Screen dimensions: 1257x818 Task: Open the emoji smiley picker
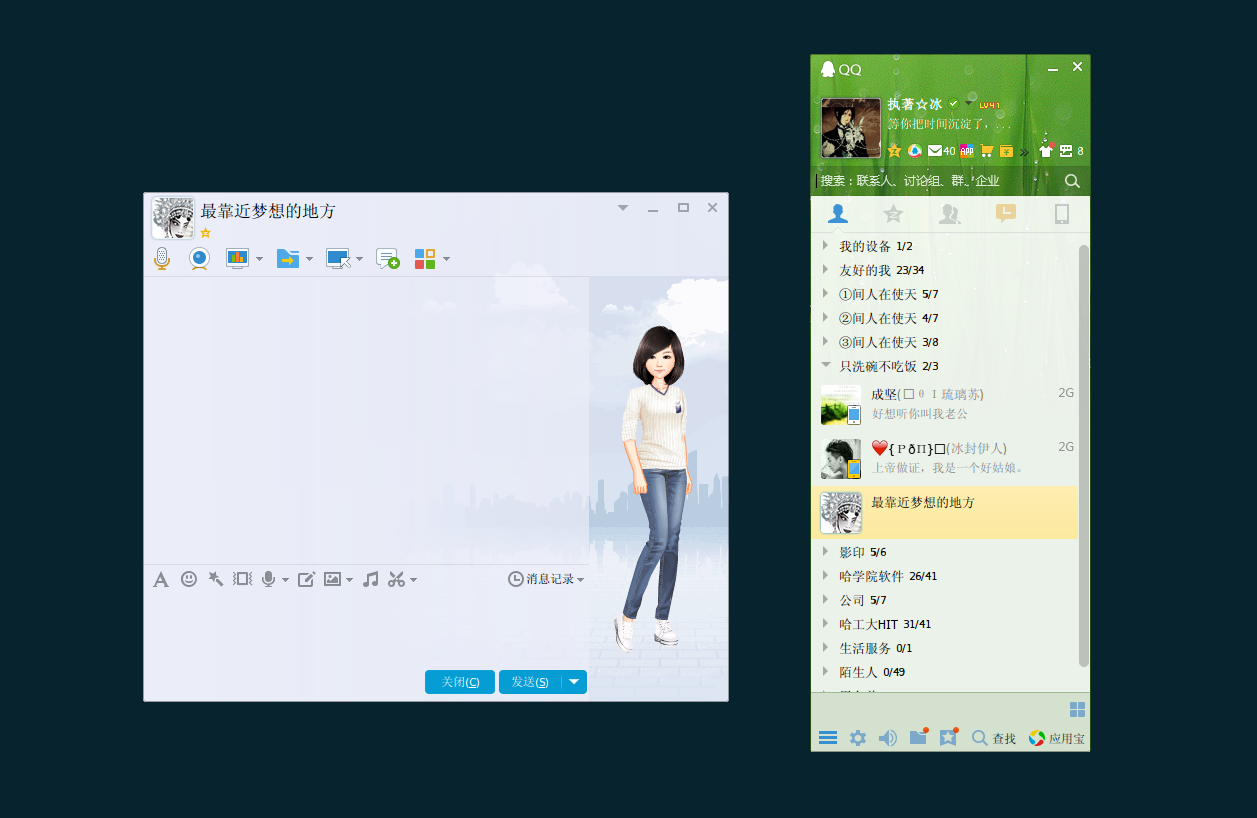[x=188, y=578]
